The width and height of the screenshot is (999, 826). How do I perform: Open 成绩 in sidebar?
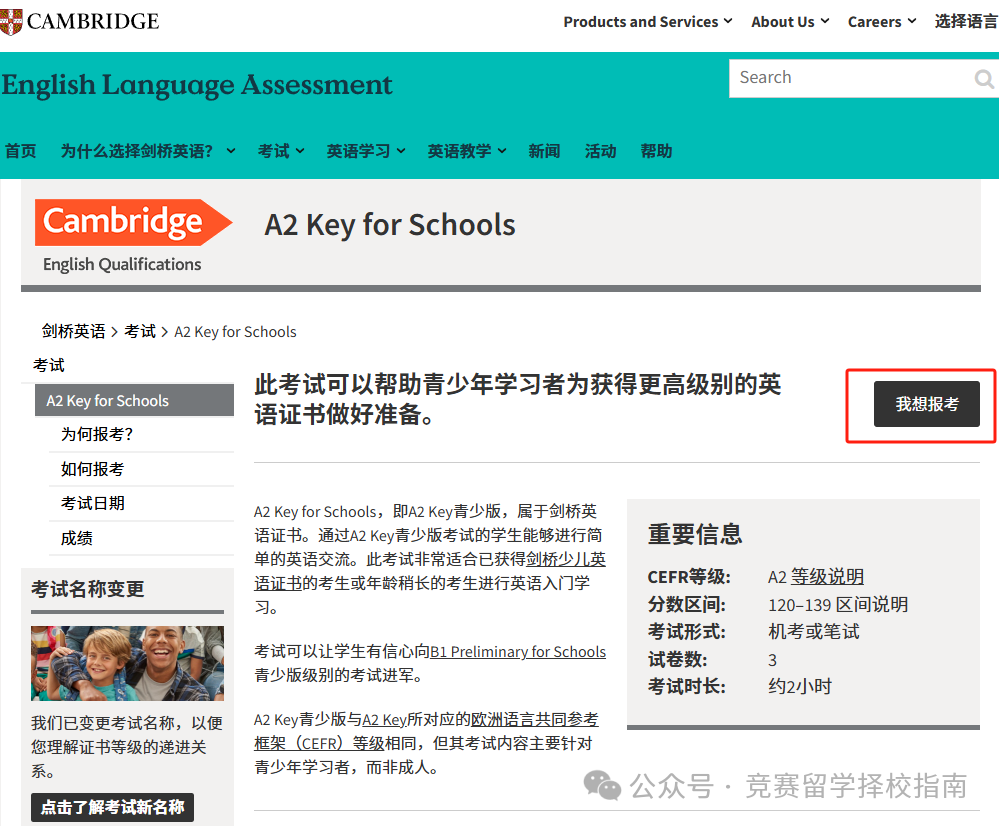[76, 539]
